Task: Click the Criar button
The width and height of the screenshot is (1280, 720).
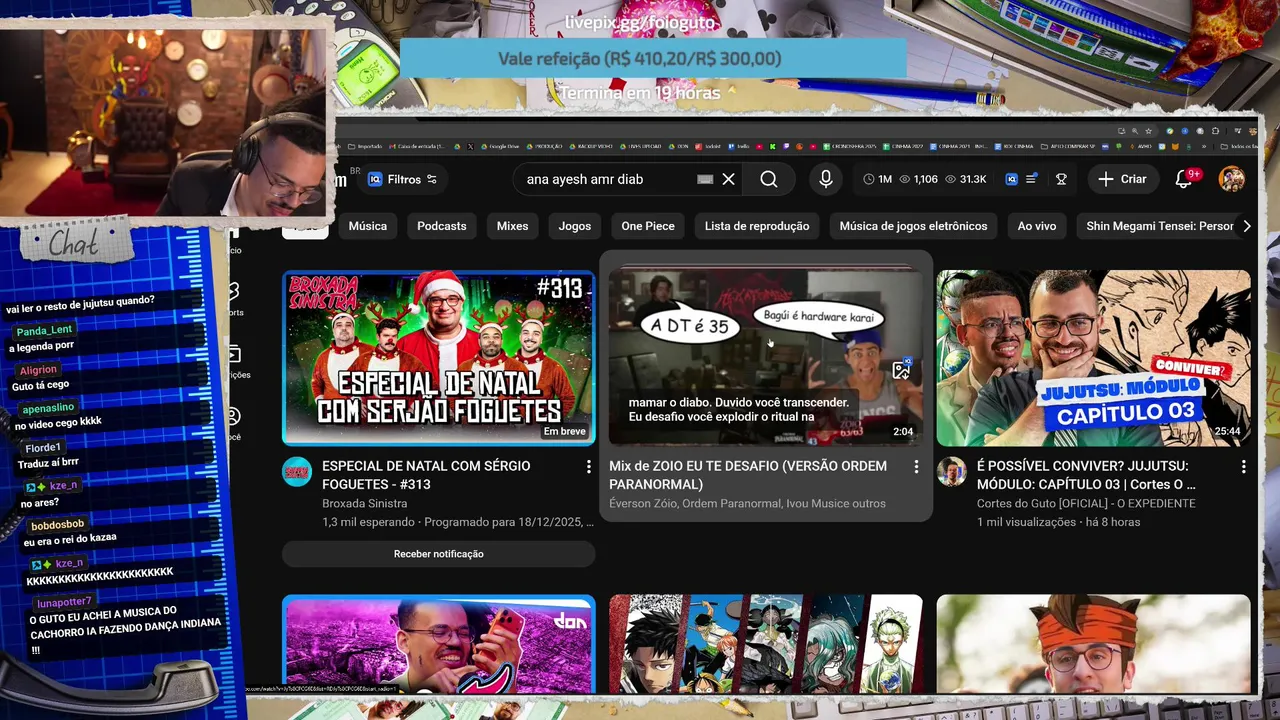Action: pos(1123,179)
